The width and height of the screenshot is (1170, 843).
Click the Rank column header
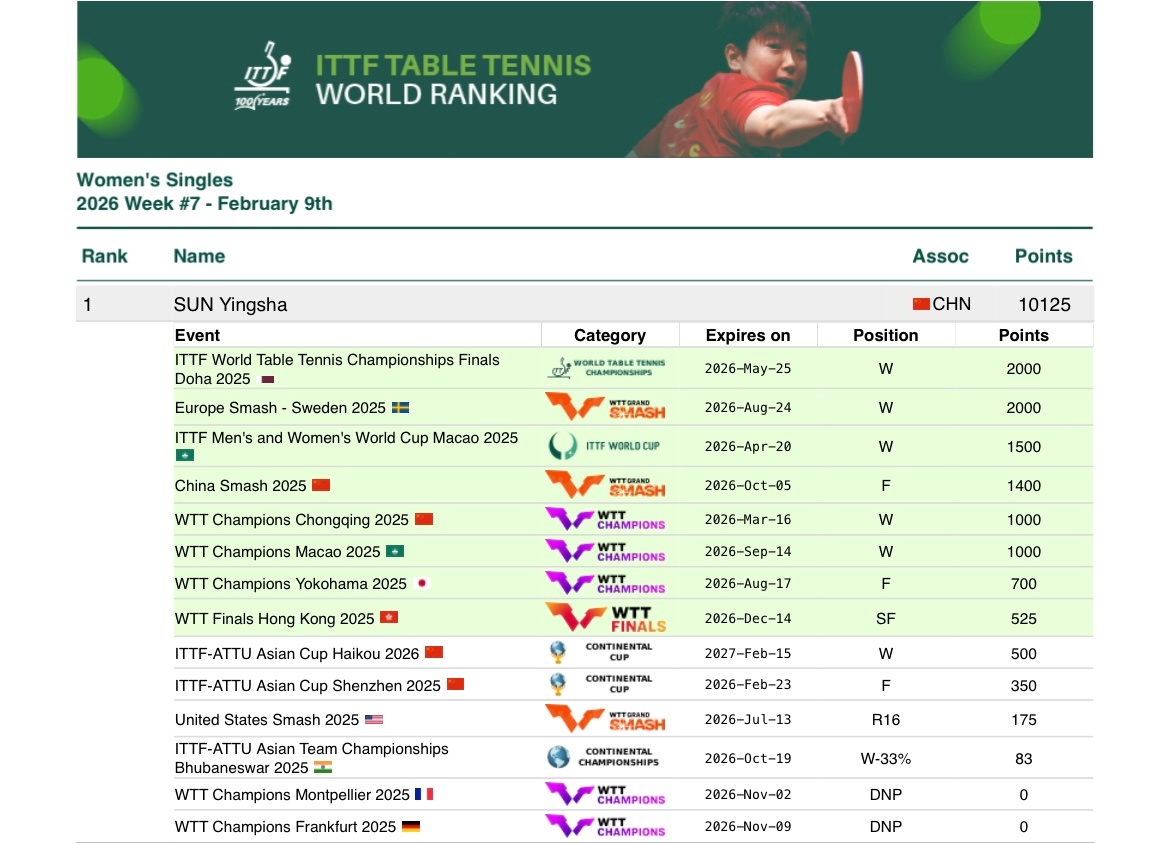click(104, 256)
